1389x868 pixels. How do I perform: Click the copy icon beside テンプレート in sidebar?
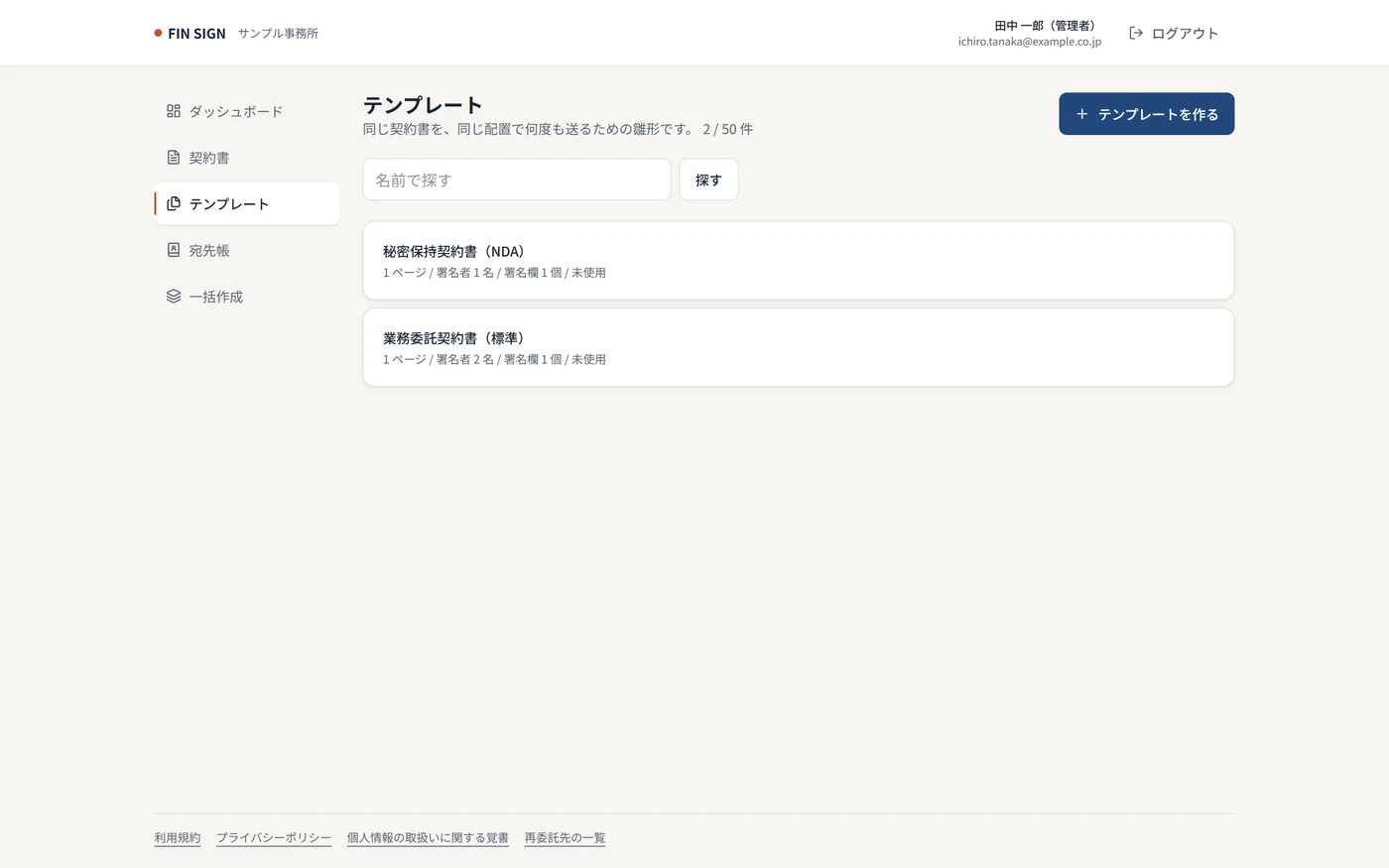click(x=174, y=203)
